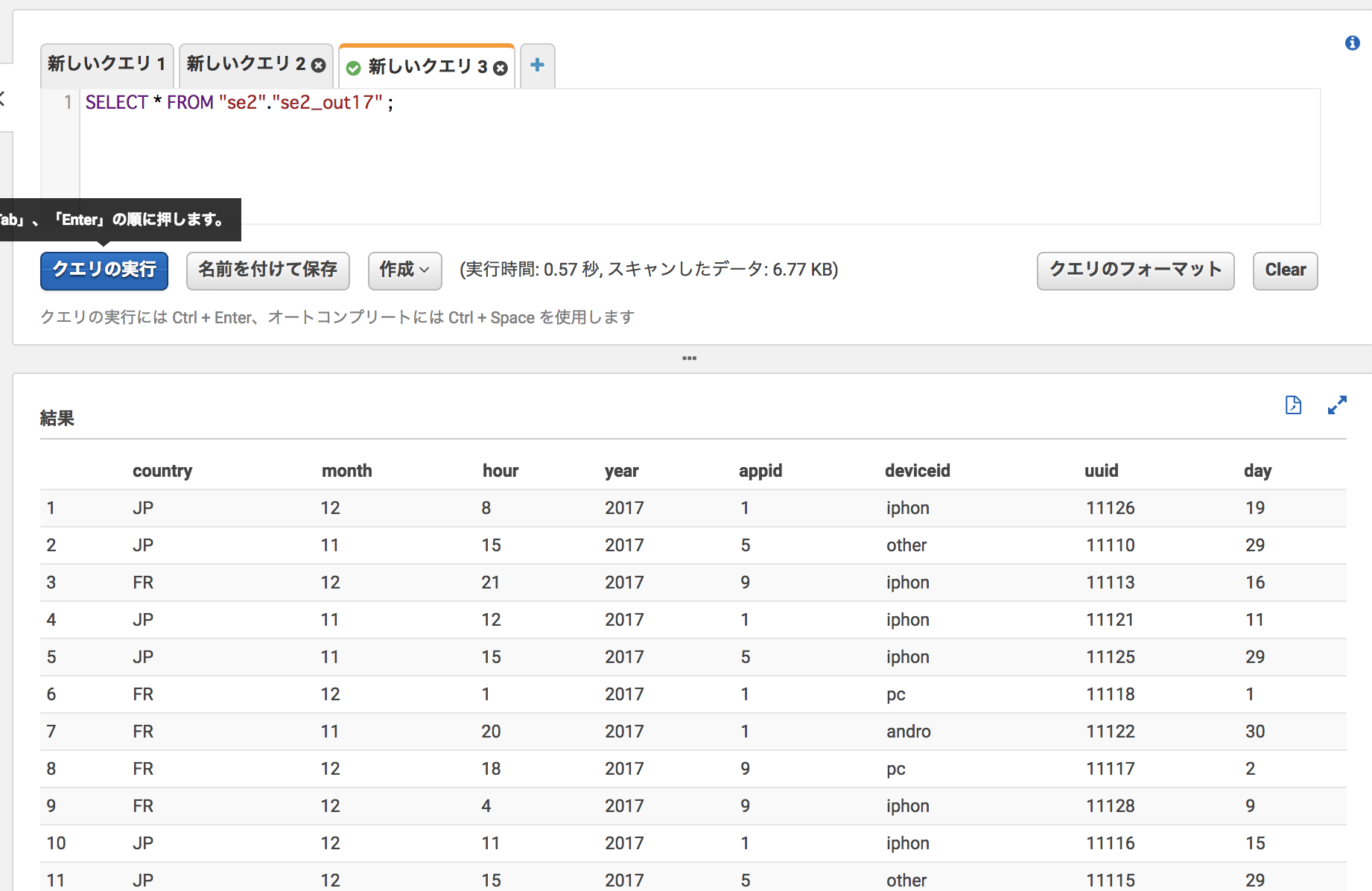Switch to 新しいクエリ 2 tab
The width and height of the screenshot is (1372, 891).
246,65
